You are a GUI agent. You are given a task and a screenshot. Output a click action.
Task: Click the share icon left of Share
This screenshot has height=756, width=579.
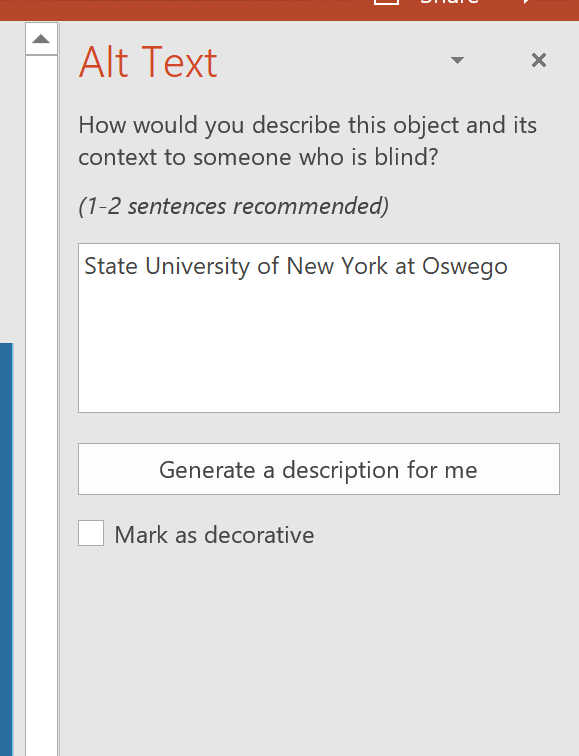[x=387, y=2]
